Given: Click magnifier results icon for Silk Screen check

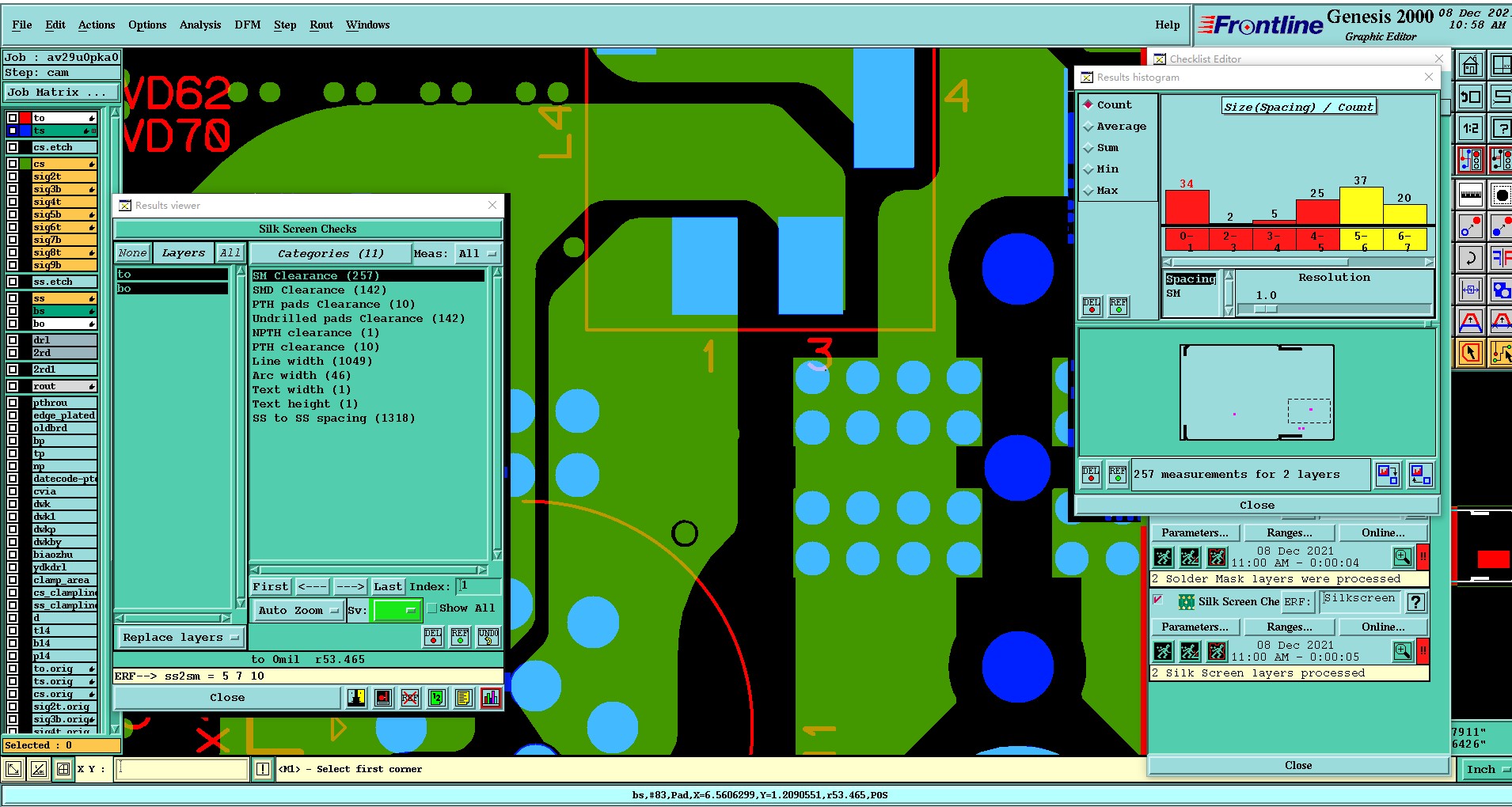Looking at the screenshot, I should (x=1403, y=651).
